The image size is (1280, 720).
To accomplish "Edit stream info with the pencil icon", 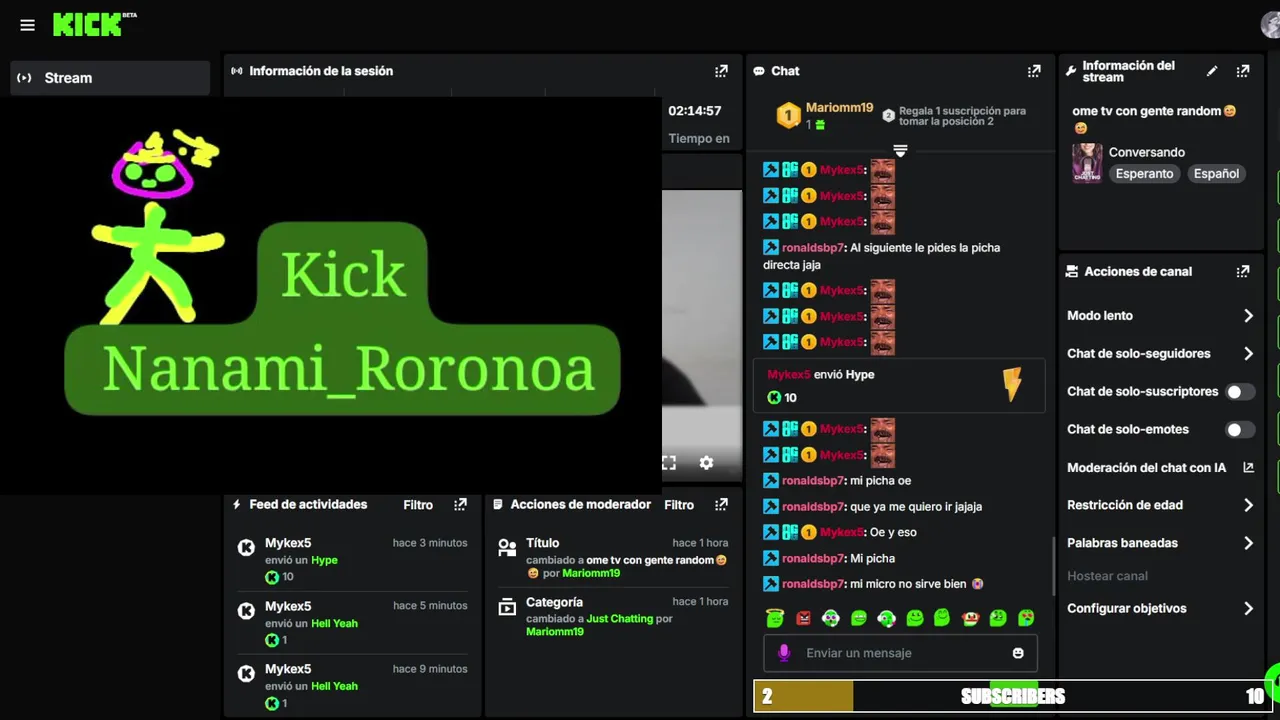I will 1212,71.
